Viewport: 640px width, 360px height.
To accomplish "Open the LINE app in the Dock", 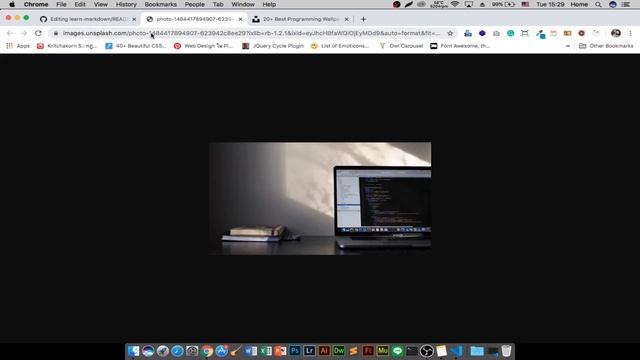I will 397,351.
